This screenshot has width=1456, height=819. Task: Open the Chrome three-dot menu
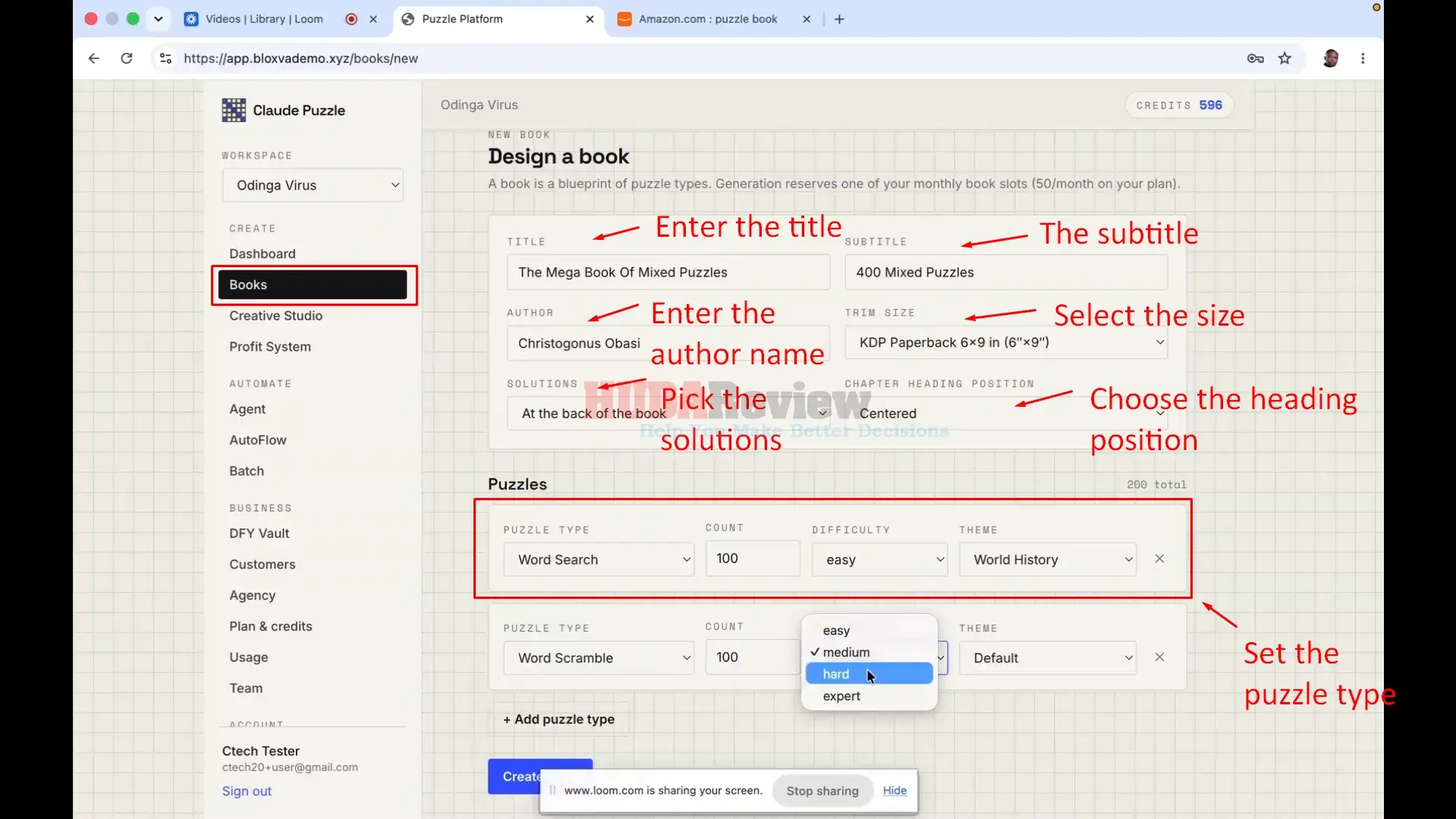click(1363, 58)
